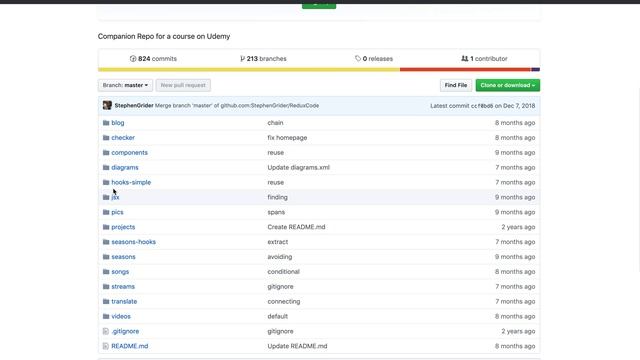The image size is (640, 360).
Task: Click the folder icon beside hooks-simple
Action: tap(106, 182)
